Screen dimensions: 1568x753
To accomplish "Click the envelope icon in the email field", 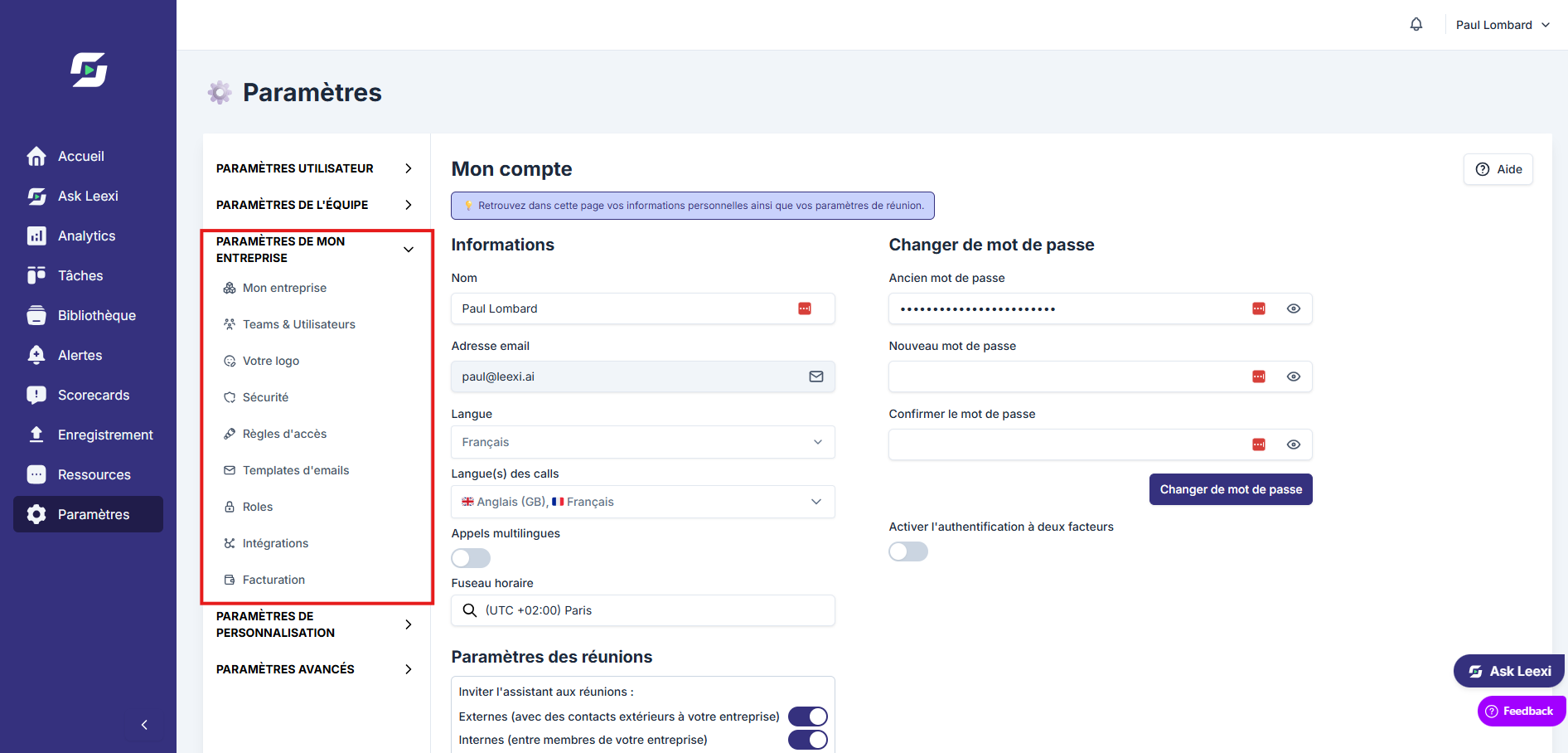I will (x=816, y=376).
